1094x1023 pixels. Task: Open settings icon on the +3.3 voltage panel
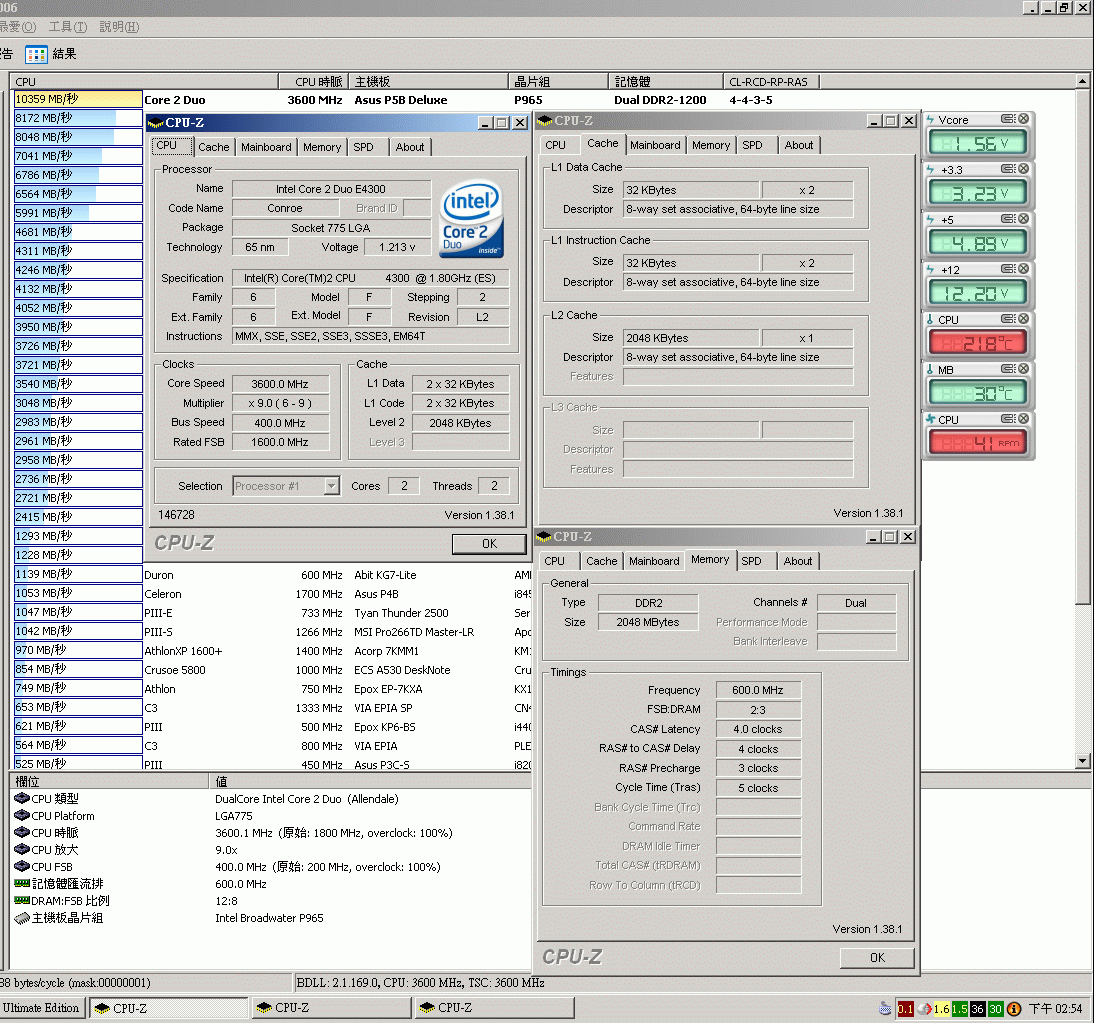[x=1007, y=169]
